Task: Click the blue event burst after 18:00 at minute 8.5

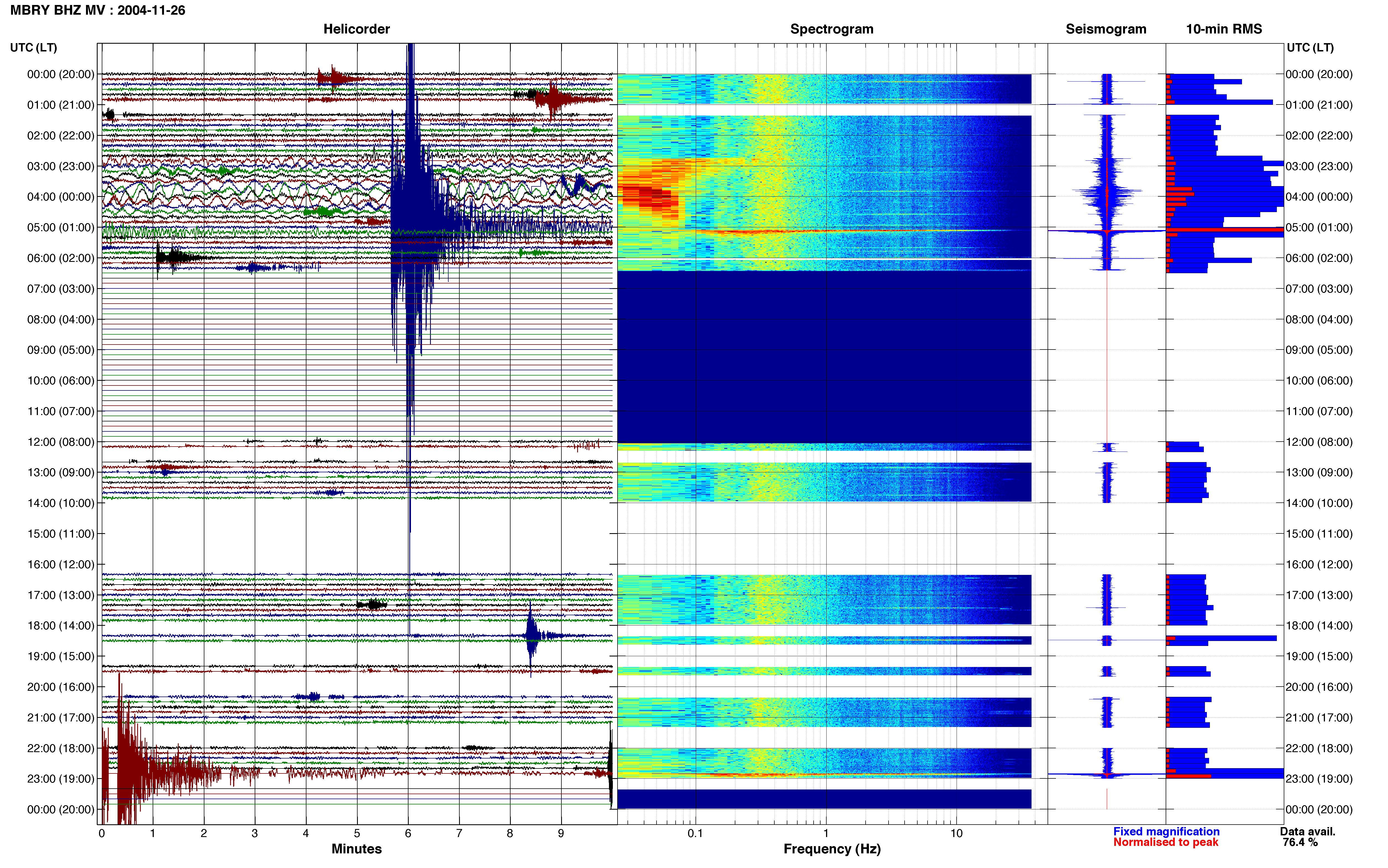Action: pyautogui.click(x=531, y=635)
